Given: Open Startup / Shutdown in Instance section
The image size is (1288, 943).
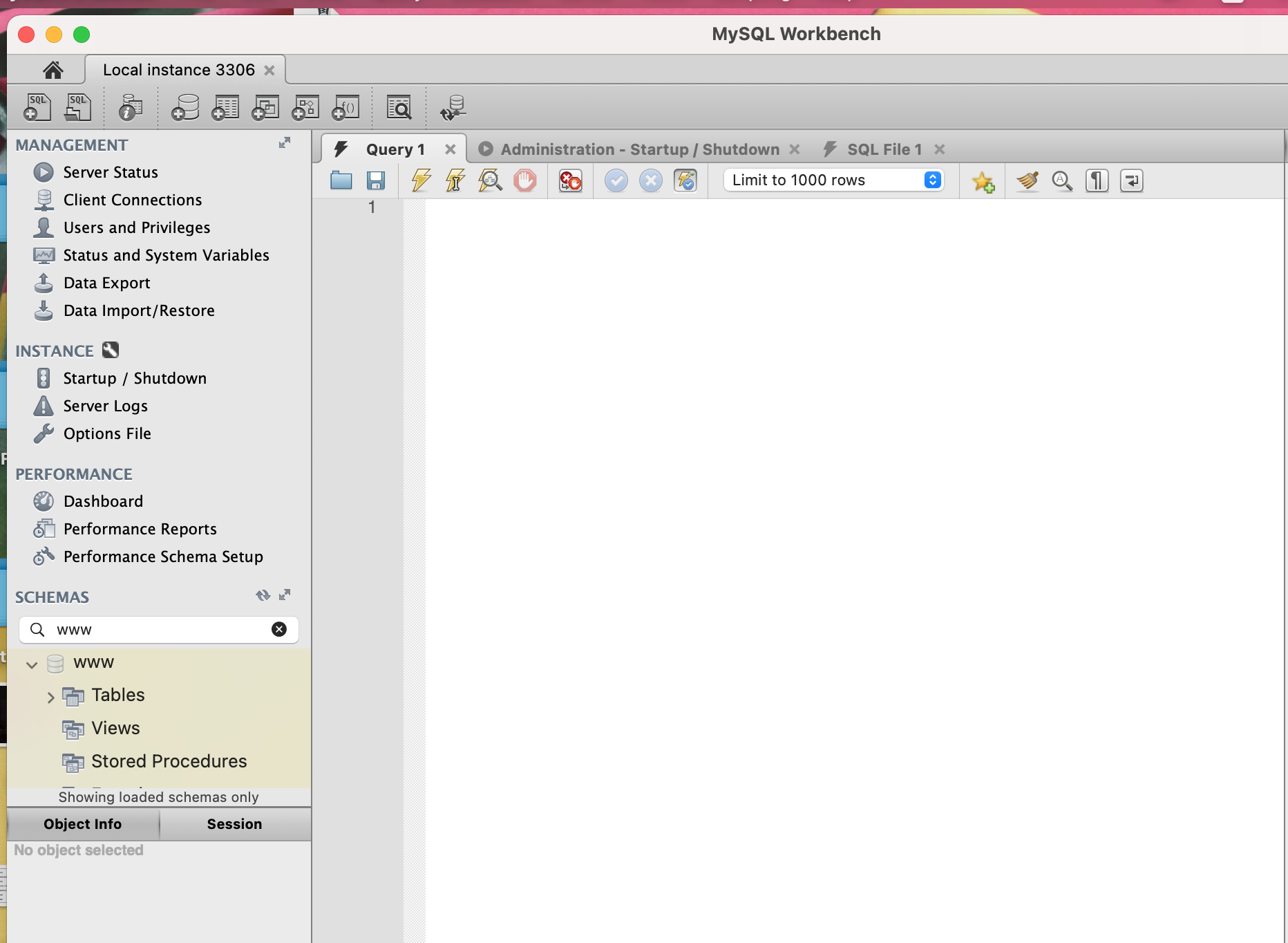Looking at the screenshot, I should [135, 378].
